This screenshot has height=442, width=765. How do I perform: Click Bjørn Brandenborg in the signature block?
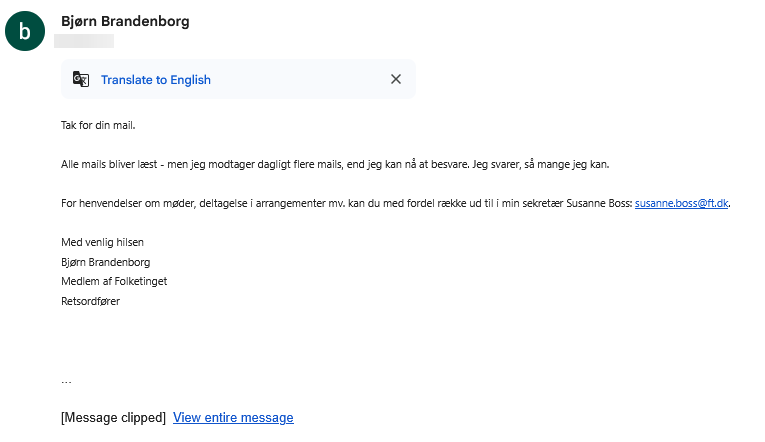[x=105, y=262]
